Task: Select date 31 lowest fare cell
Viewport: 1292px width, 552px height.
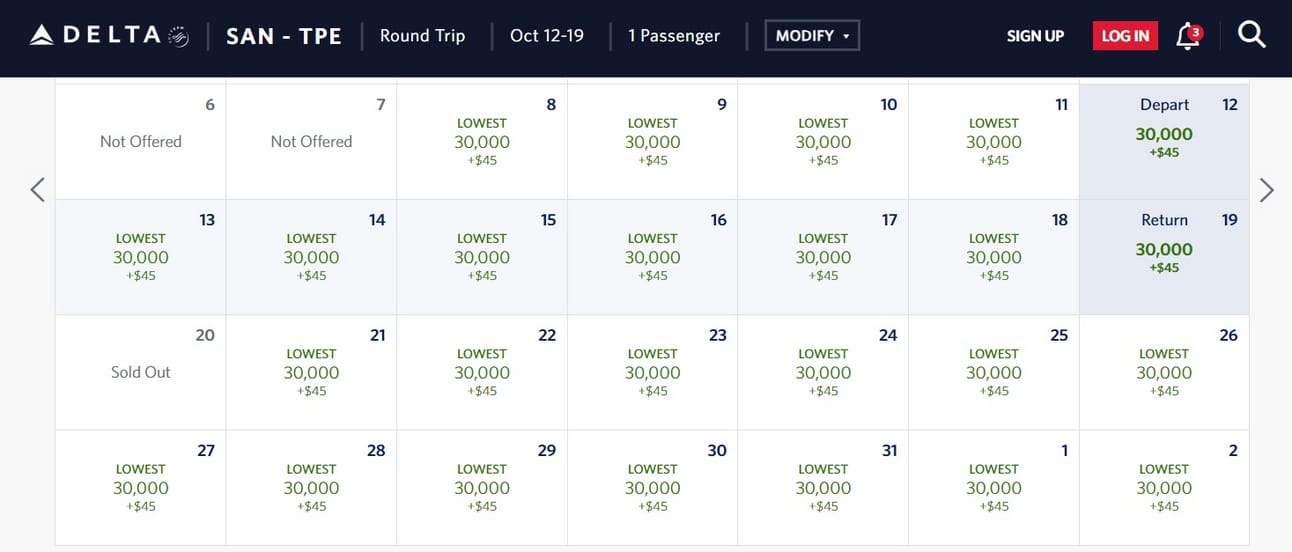Action: [823, 487]
